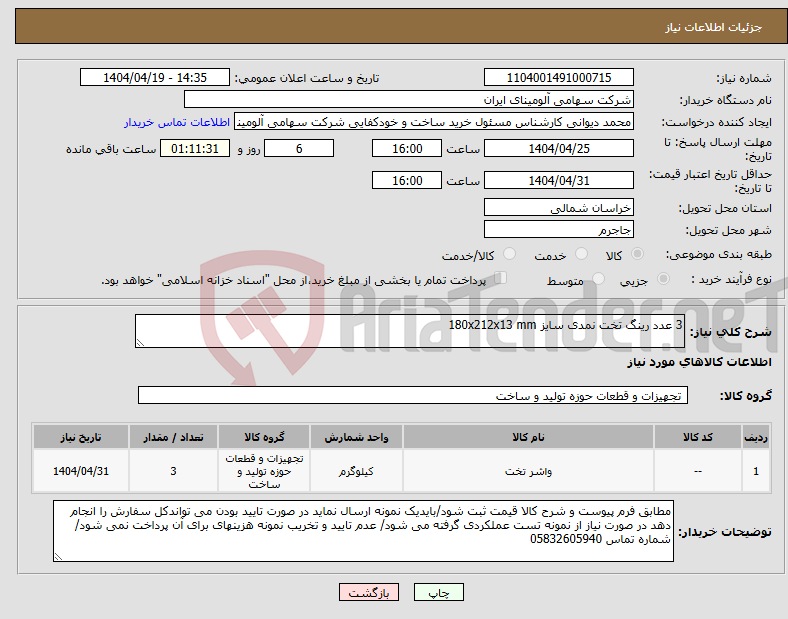788x619 pixels.
Task: Click the response deadline date 1404/04/25
Action: (x=558, y=148)
